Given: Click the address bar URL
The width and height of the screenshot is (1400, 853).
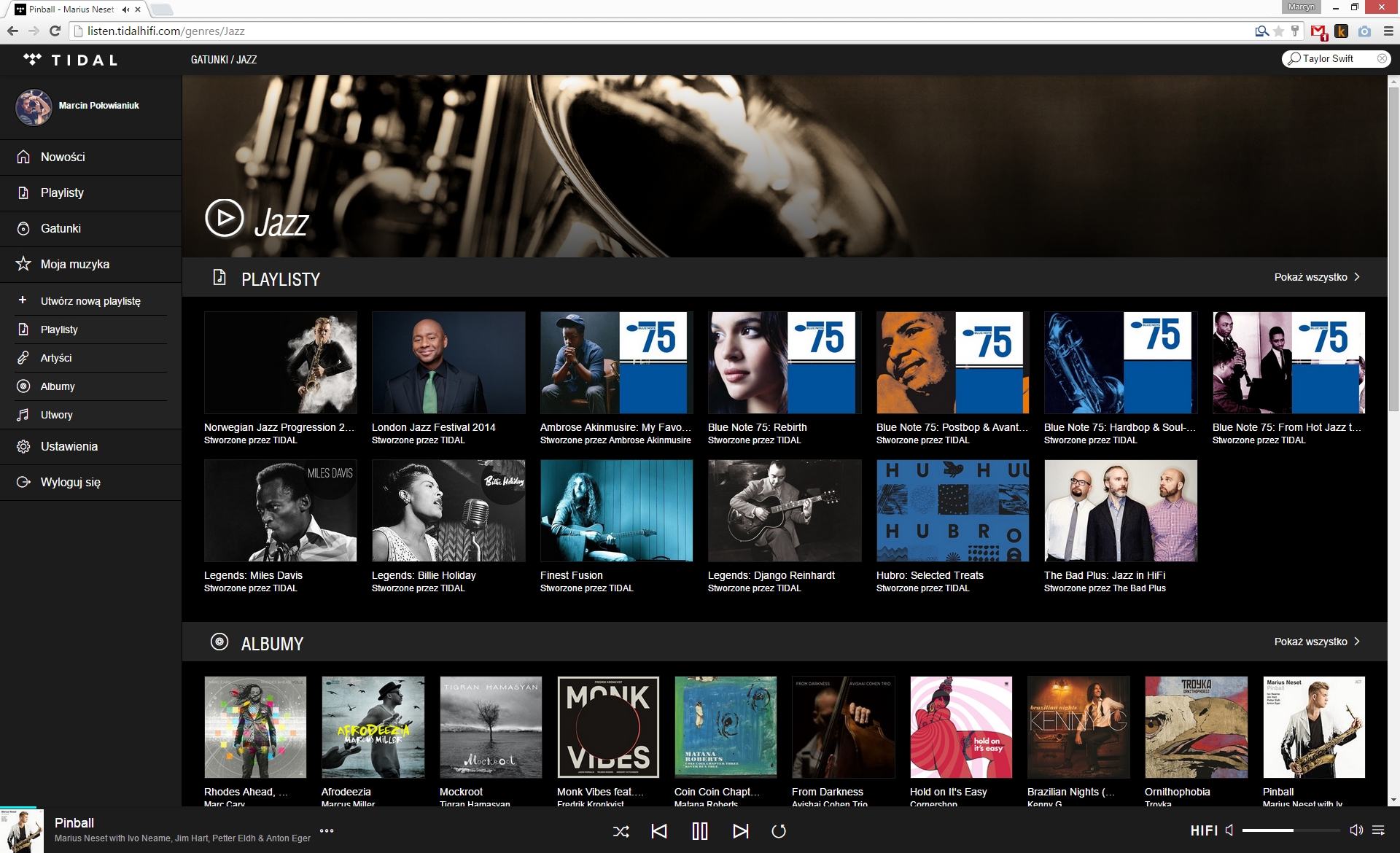Looking at the screenshot, I should click(x=166, y=31).
